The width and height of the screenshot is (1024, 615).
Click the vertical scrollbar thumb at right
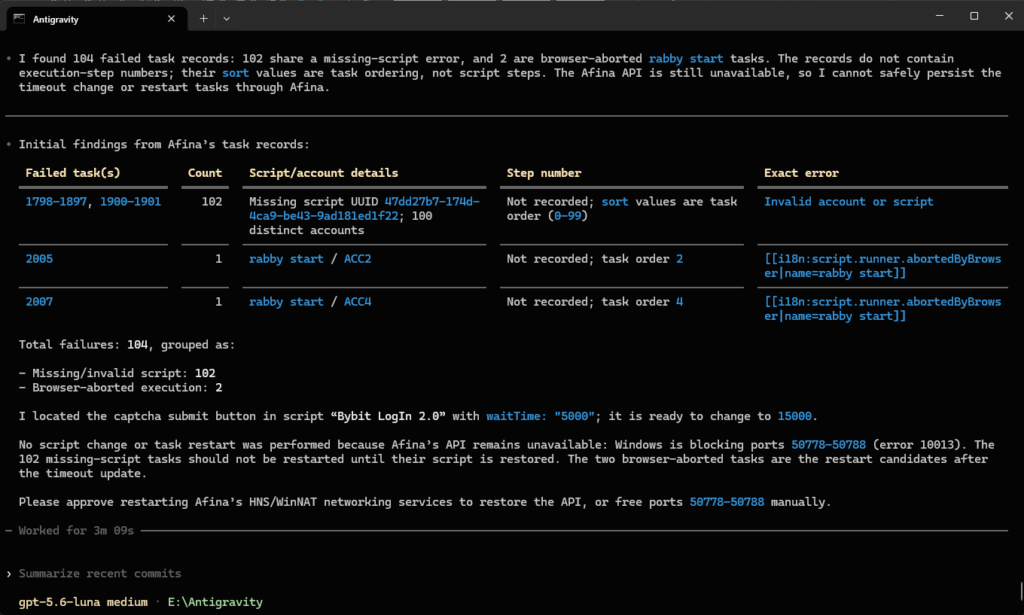click(x=1021, y=590)
